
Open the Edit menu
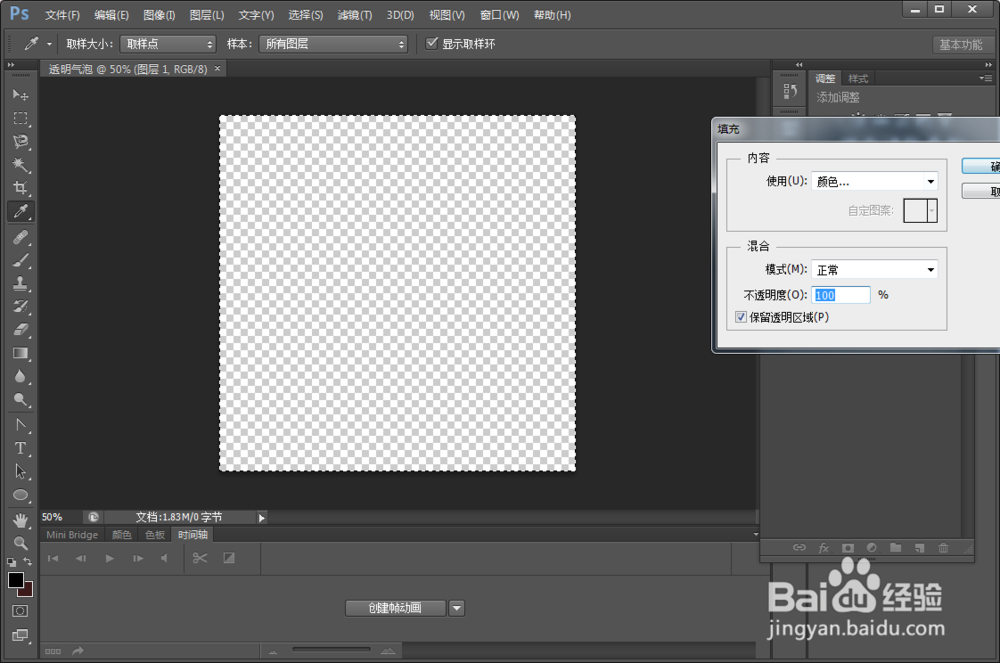pyautogui.click(x=112, y=15)
